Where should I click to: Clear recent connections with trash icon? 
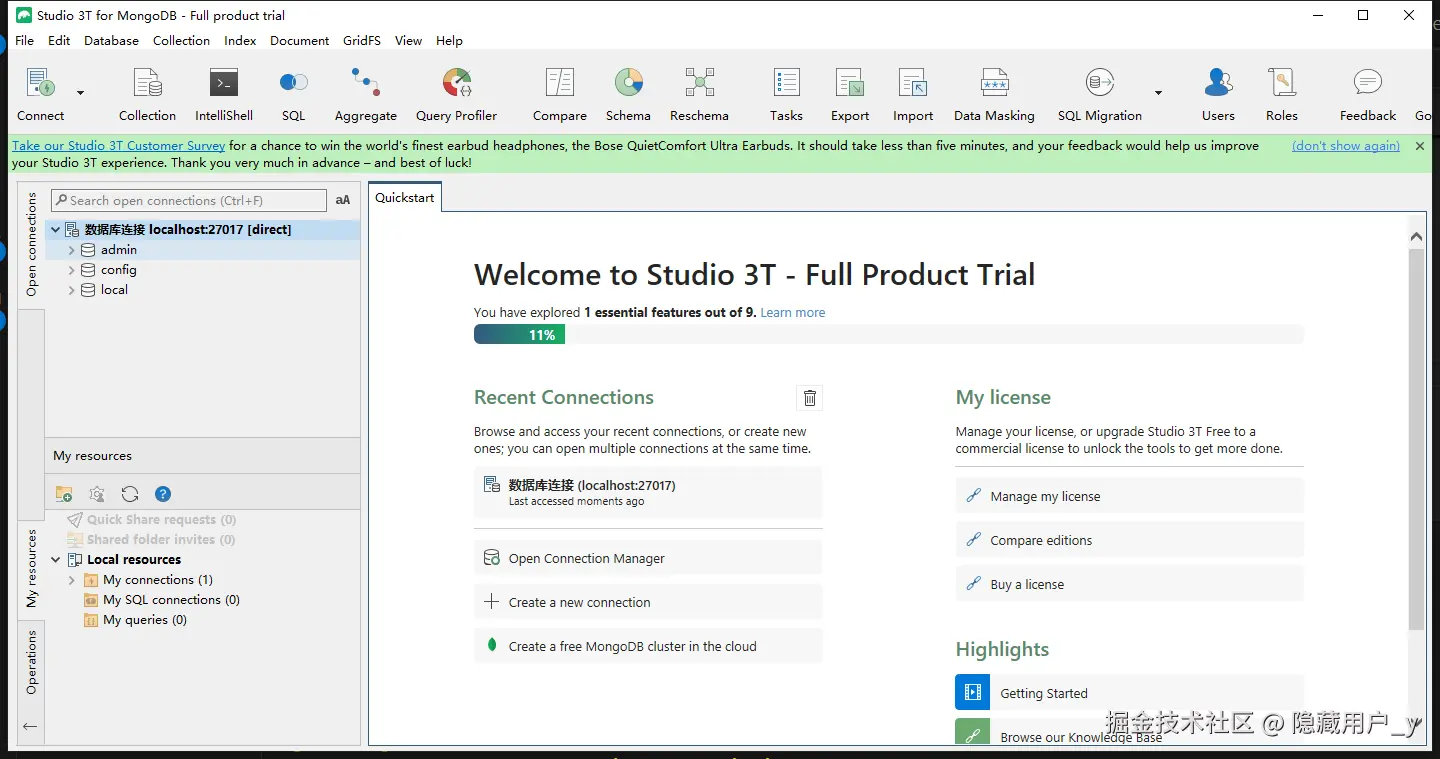(x=810, y=398)
